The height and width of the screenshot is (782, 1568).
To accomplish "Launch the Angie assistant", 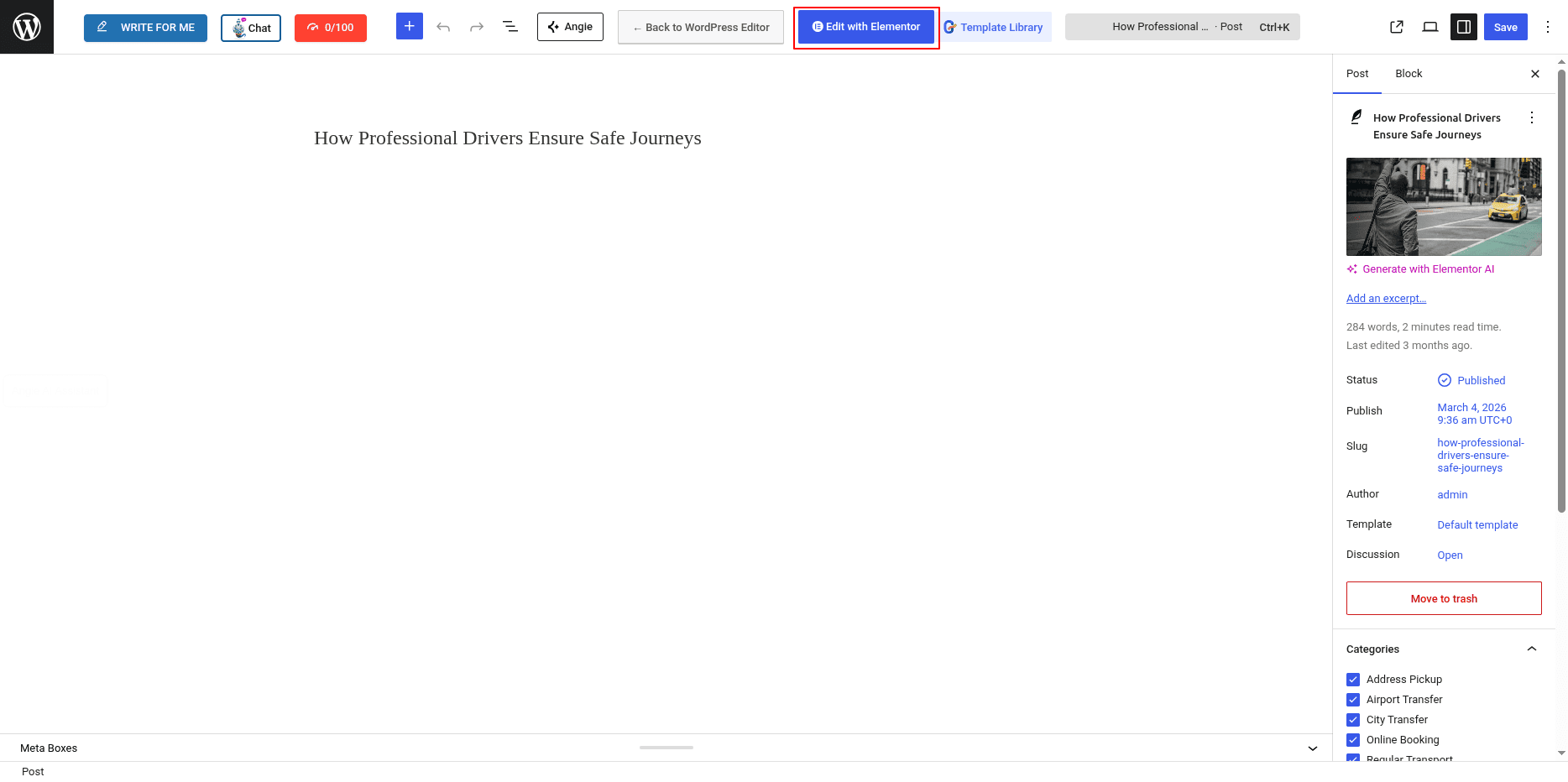I will (570, 27).
